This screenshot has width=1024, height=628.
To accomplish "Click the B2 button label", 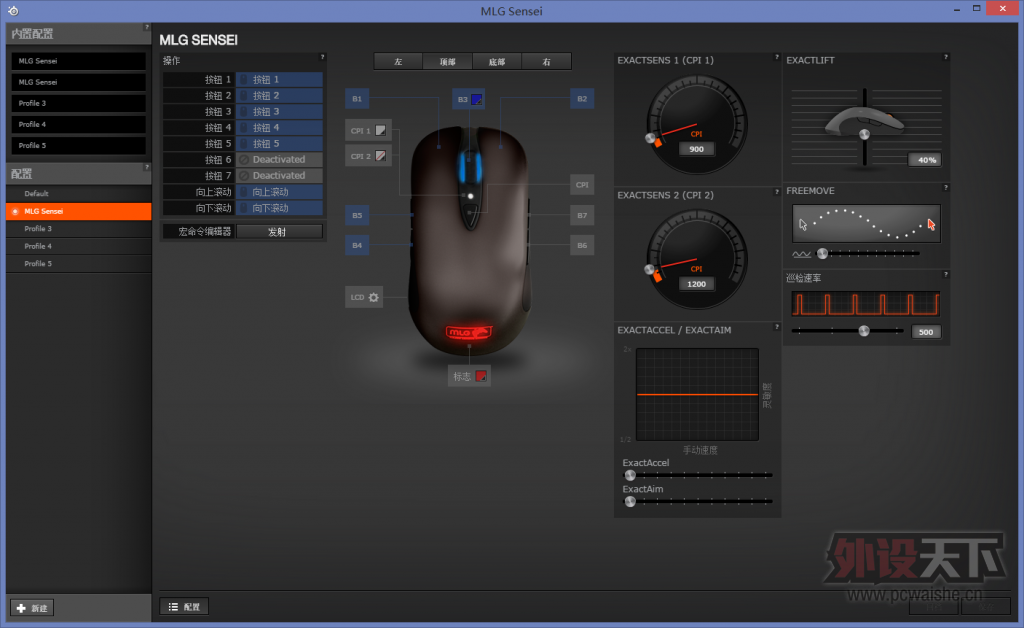I will (x=582, y=99).
